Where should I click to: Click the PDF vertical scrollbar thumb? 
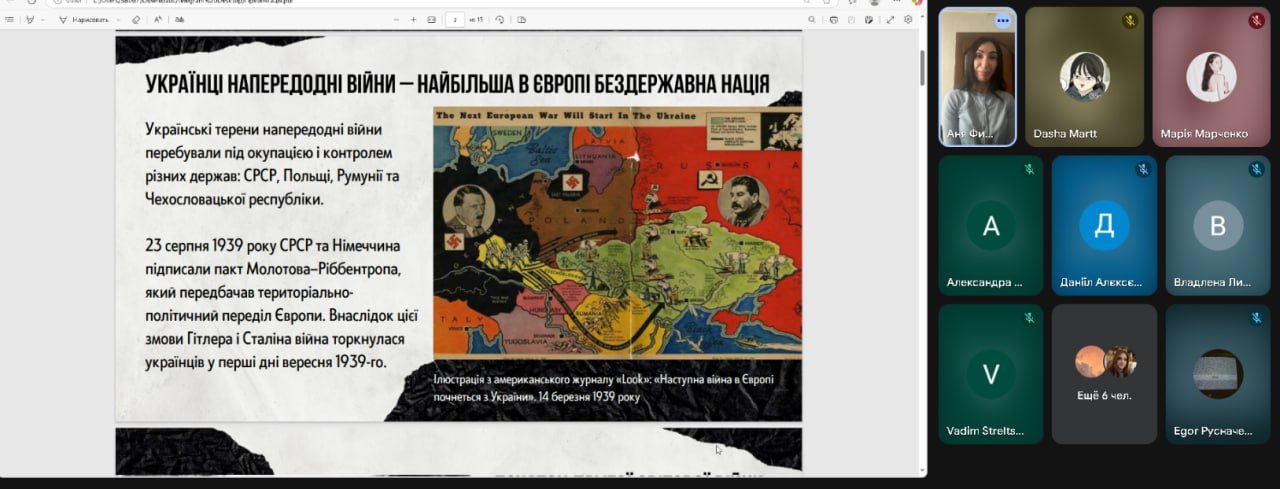922,68
